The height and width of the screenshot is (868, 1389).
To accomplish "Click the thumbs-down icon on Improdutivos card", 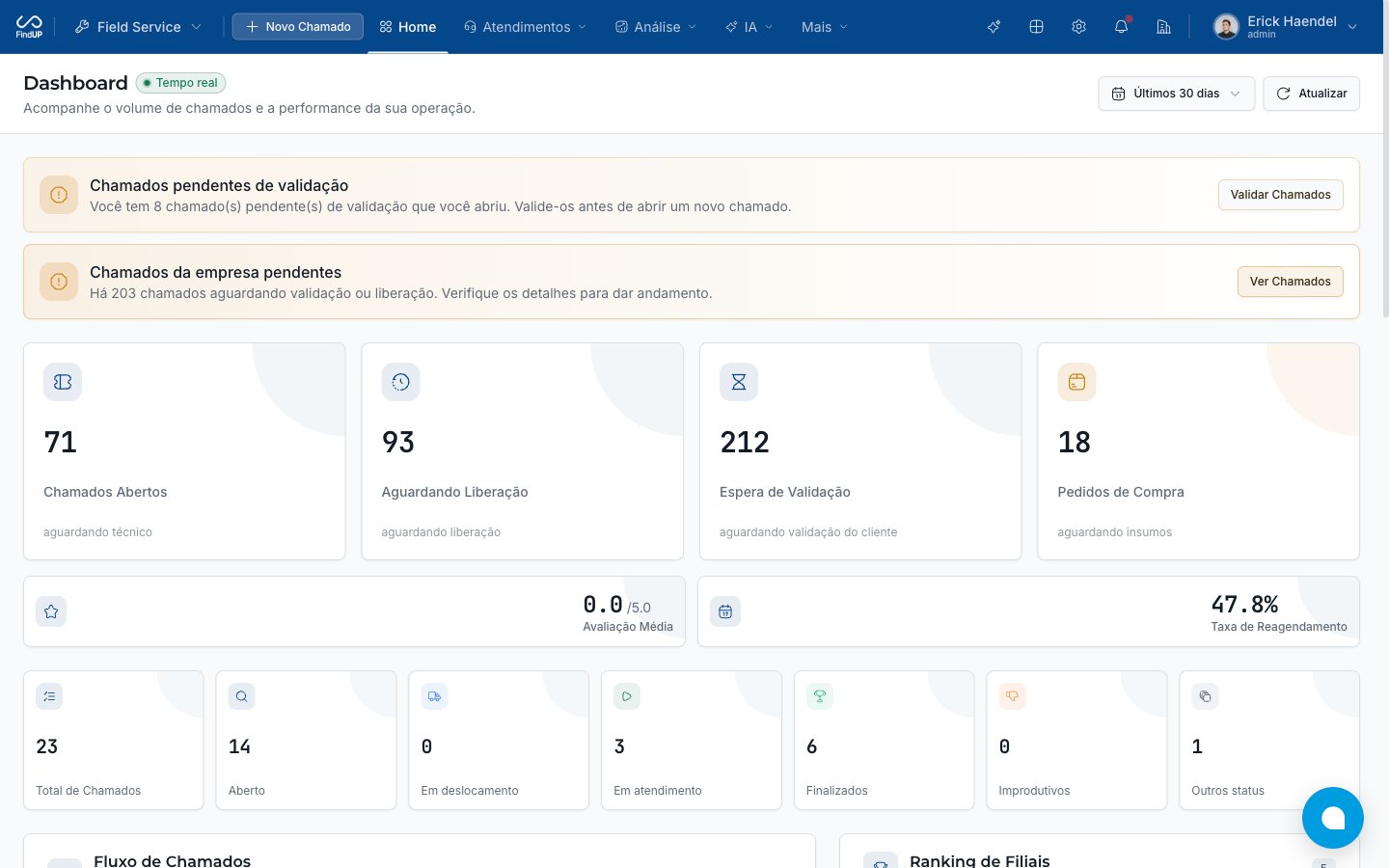I will click(x=1012, y=696).
